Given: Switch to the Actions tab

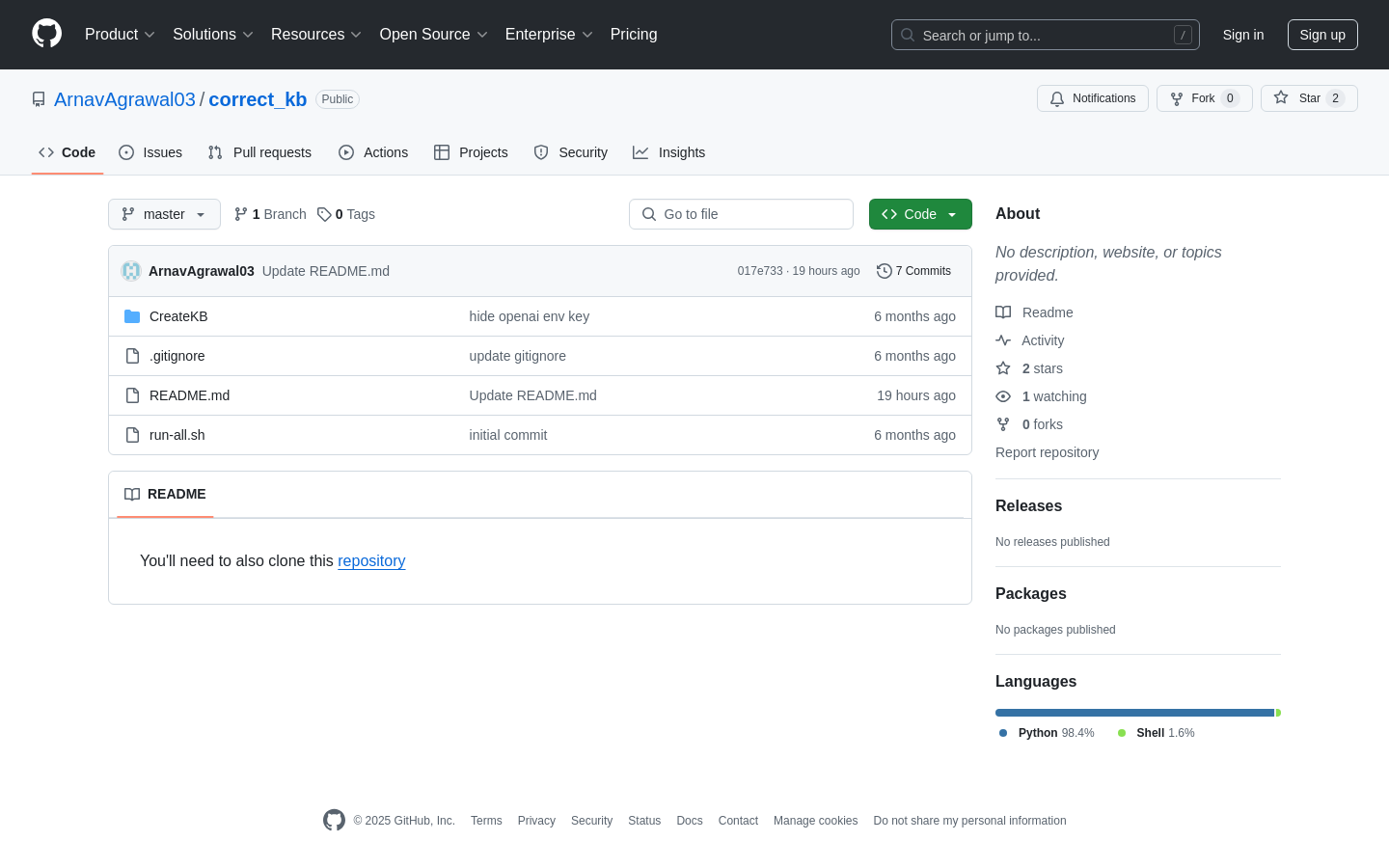Looking at the screenshot, I should point(373,152).
